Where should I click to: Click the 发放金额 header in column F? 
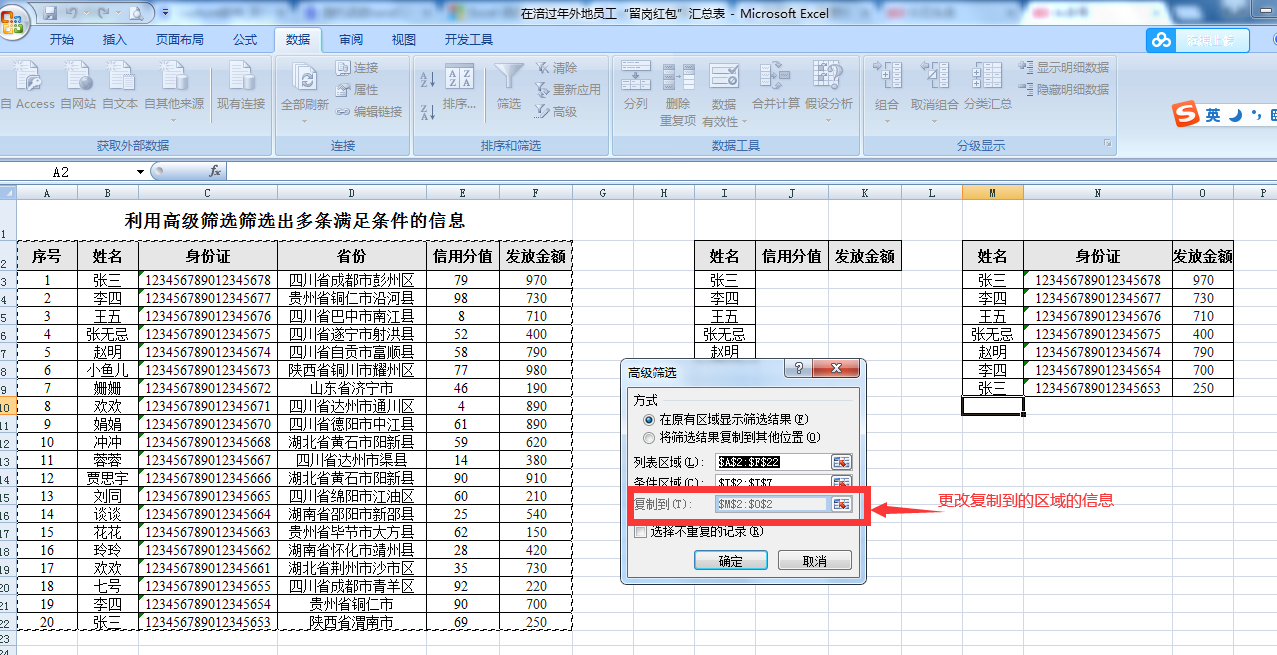pyautogui.click(x=536, y=256)
